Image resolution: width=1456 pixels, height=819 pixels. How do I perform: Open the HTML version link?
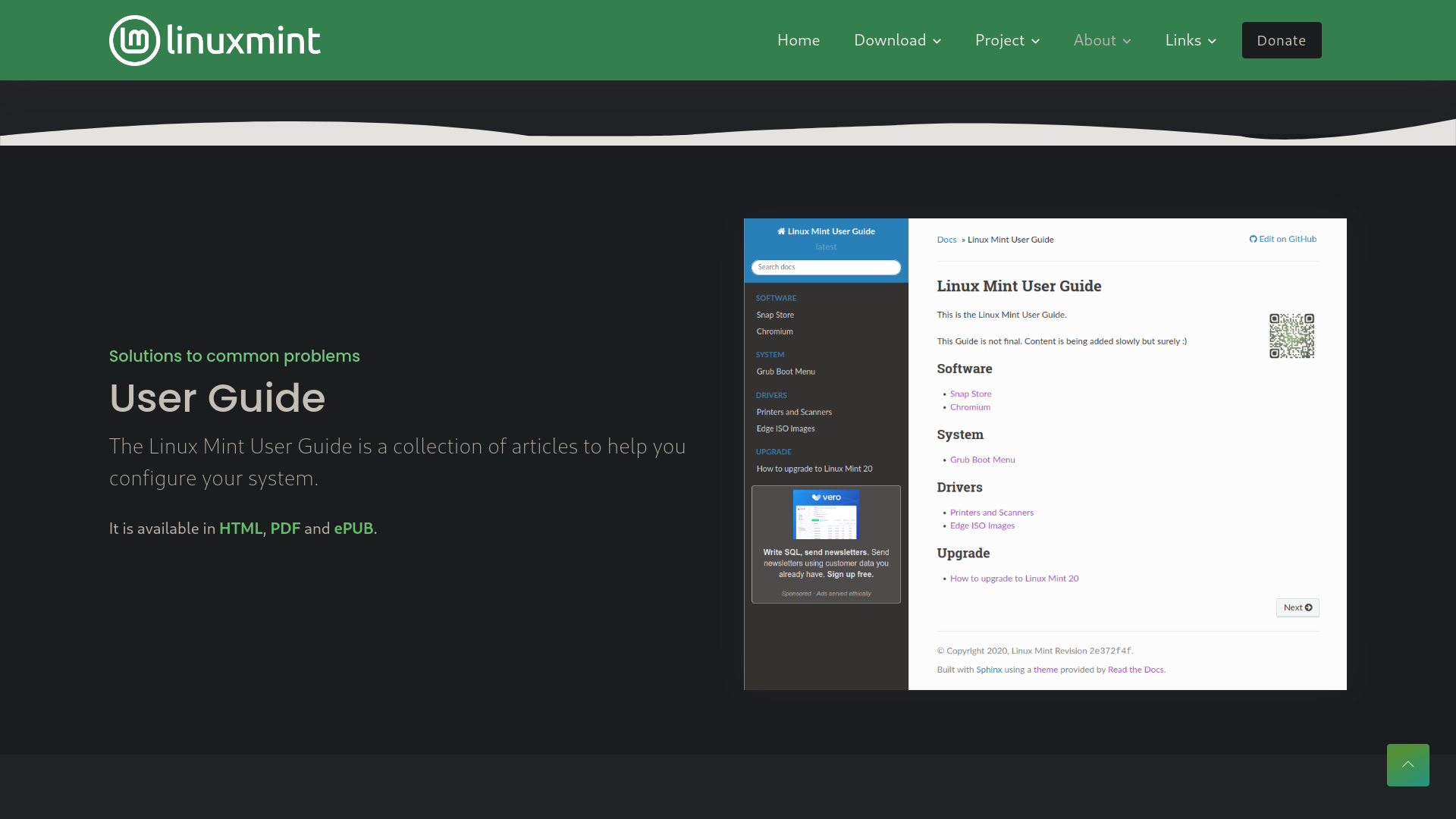click(x=240, y=528)
